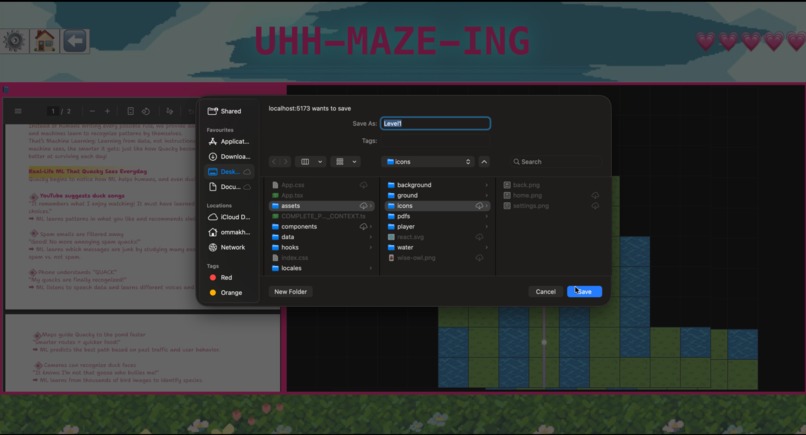The height and width of the screenshot is (435, 806).
Task: Click the back.png file
Action: tap(551, 185)
